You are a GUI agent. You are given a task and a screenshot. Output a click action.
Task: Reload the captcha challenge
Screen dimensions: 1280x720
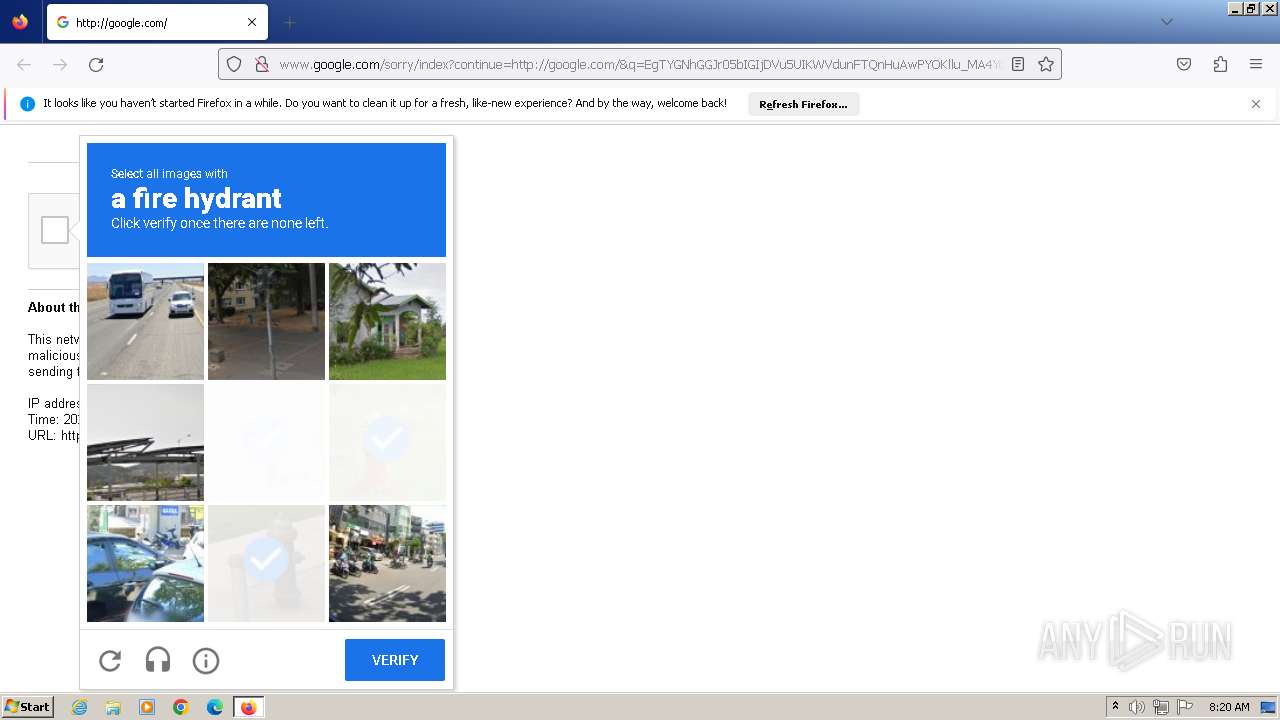pyautogui.click(x=110, y=660)
